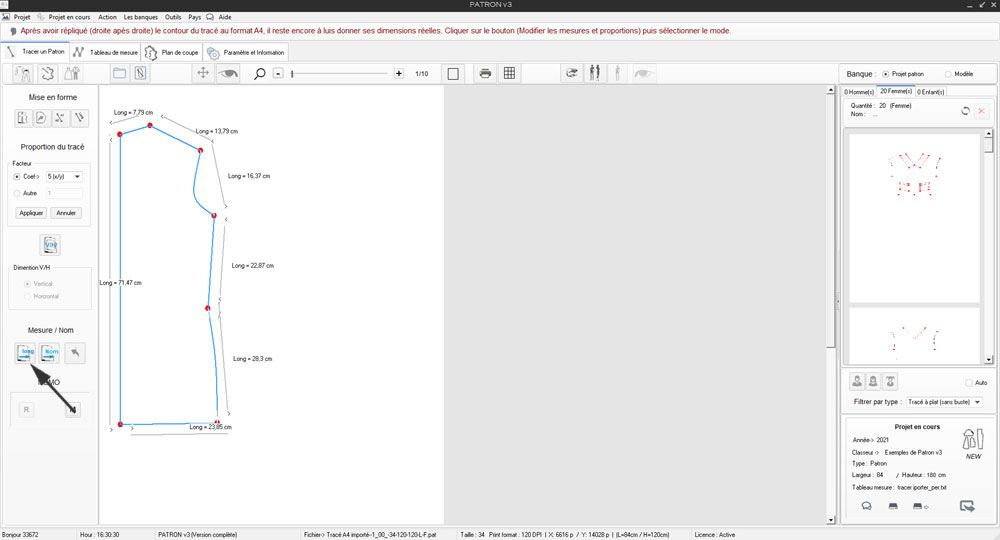Open the 'Les banques' menu
The width and height of the screenshot is (1000, 540).
pos(140,17)
